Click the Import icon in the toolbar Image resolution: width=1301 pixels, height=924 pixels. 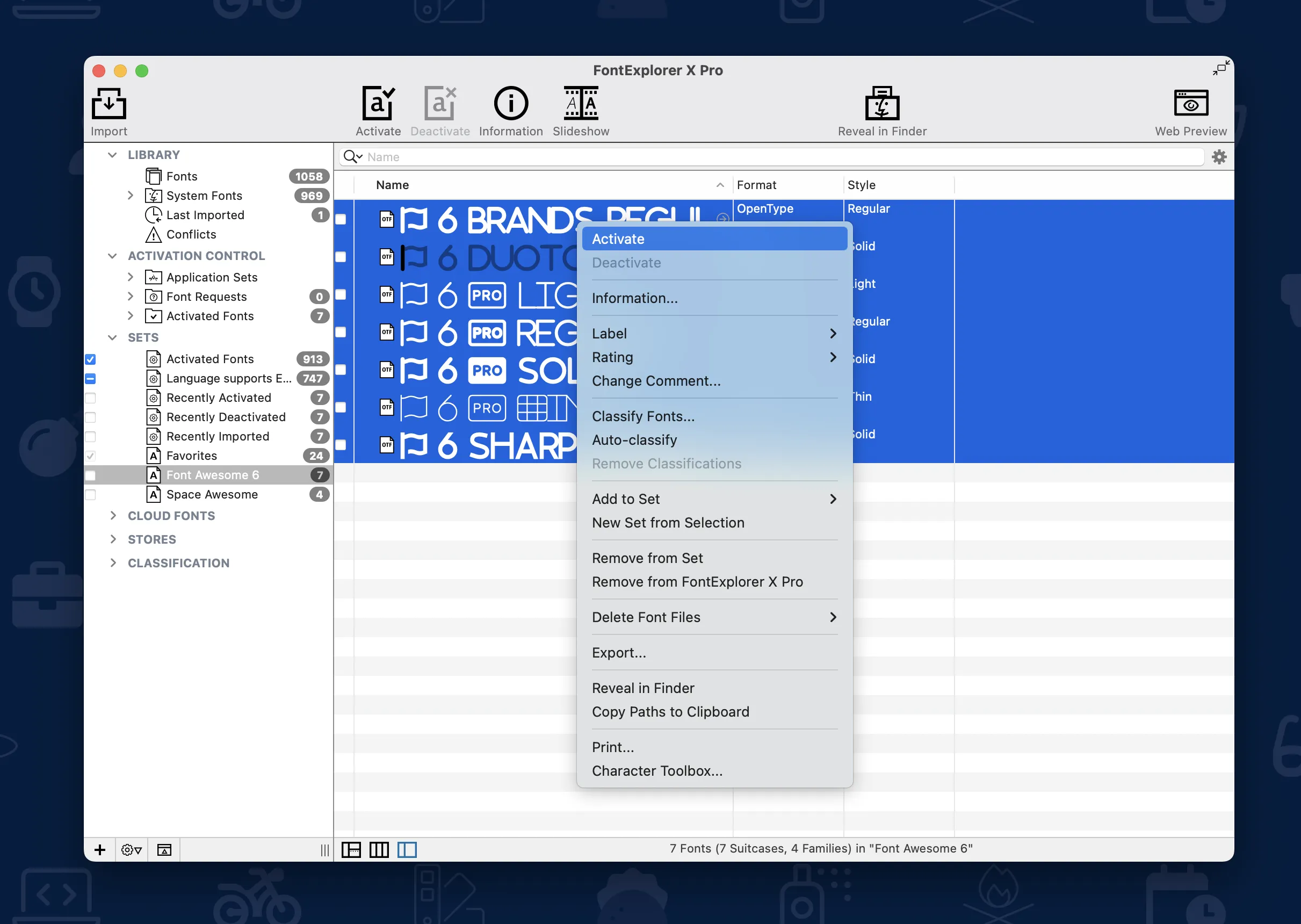(108, 108)
